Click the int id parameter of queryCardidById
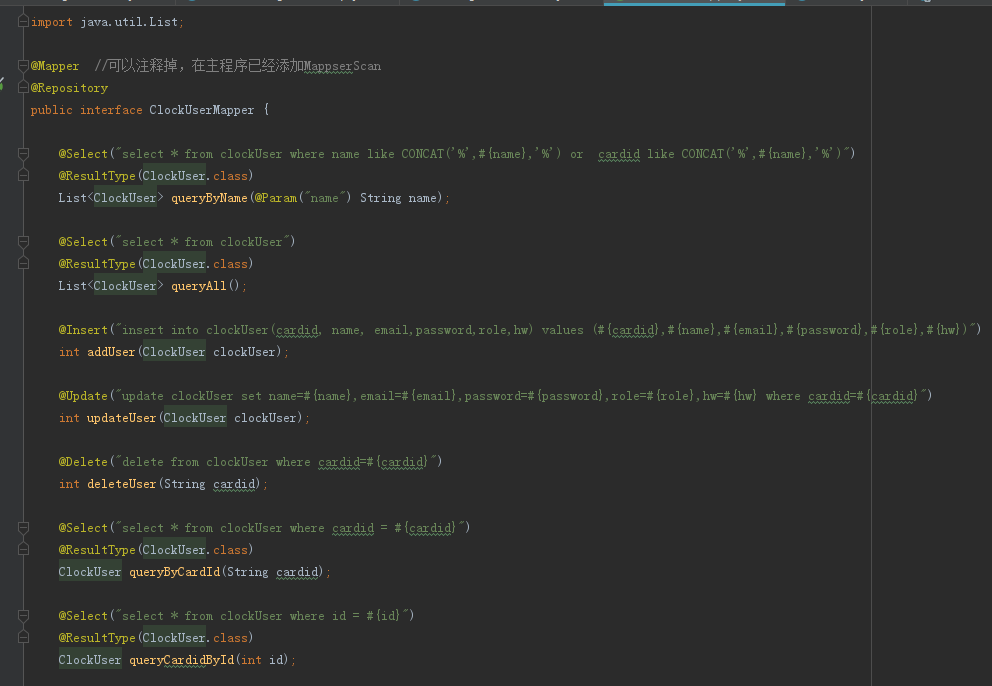The height and width of the screenshot is (686, 992). 262,660
